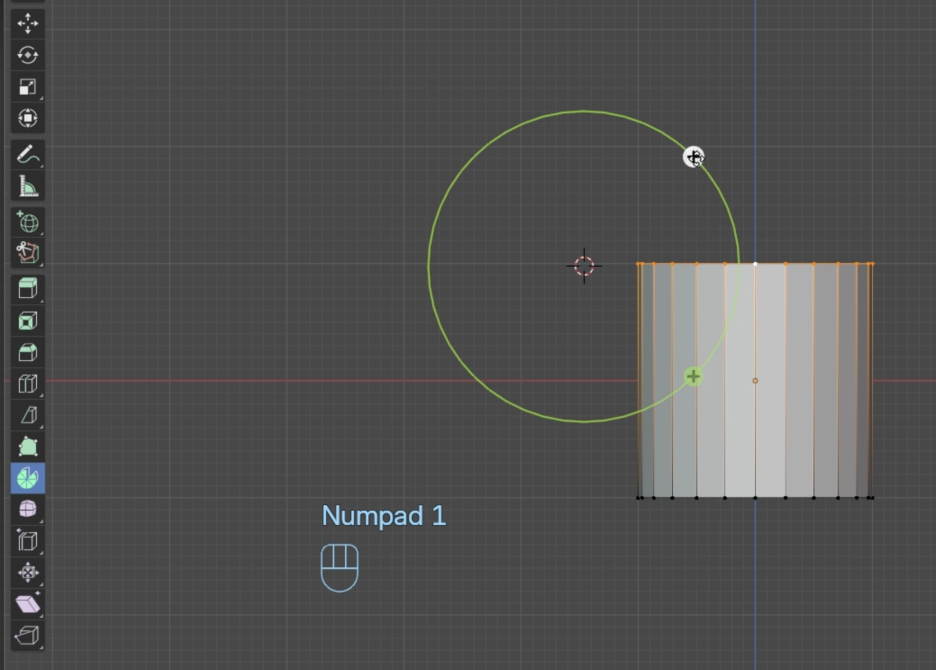Select the Smooth vertices tool
This screenshot has width=936, height=670.
pos(27,509)
